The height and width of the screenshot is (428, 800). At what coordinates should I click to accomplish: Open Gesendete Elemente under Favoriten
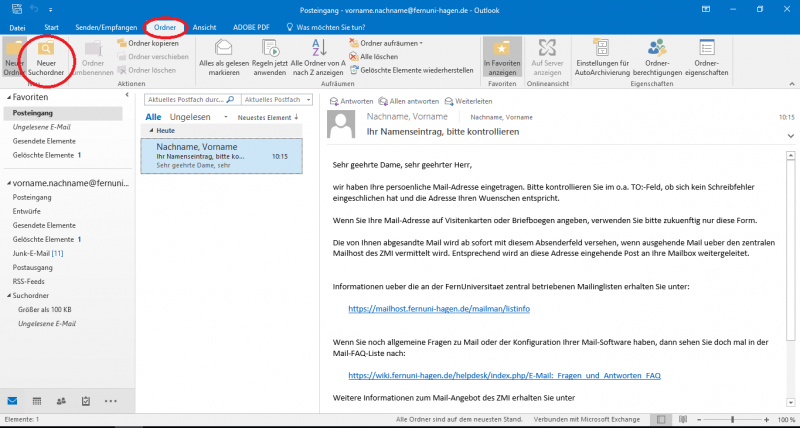(x=44, y=141)
